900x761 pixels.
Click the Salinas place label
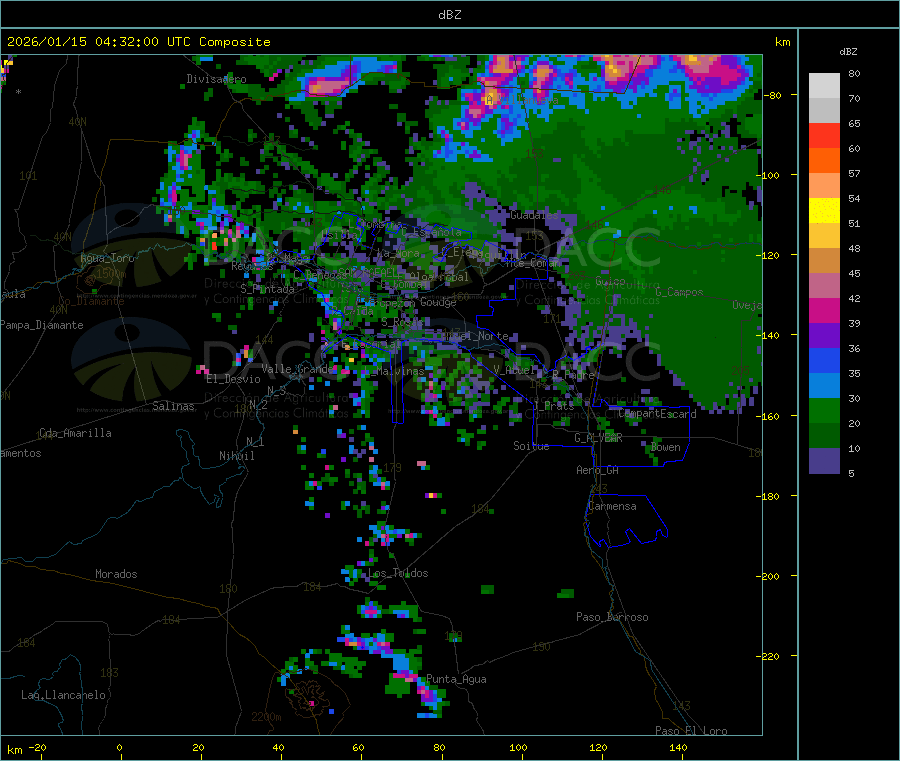[173, 406]
